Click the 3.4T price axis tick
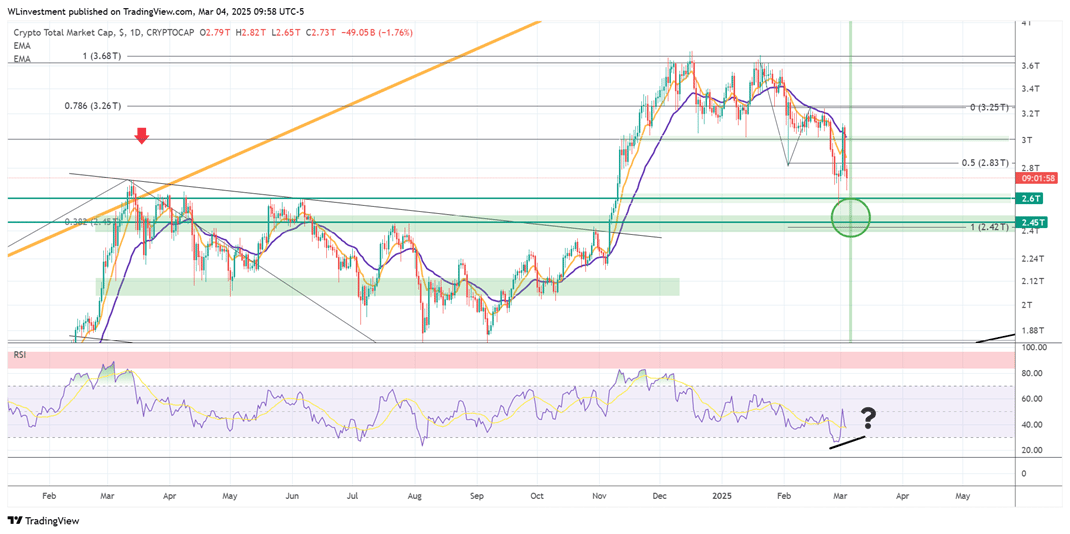The image size is (1070, 534). click(1030, 89)
